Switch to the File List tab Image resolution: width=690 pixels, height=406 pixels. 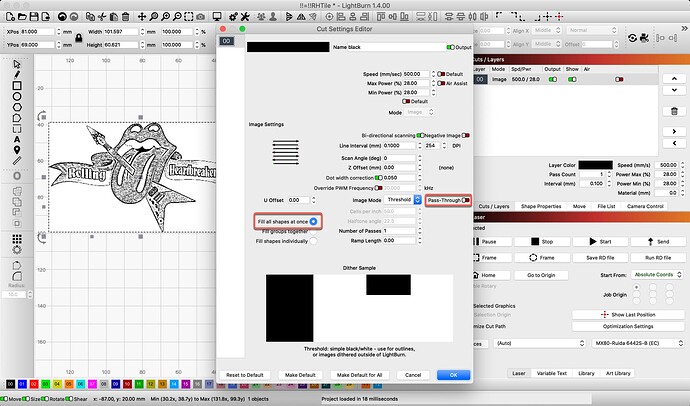606,206
